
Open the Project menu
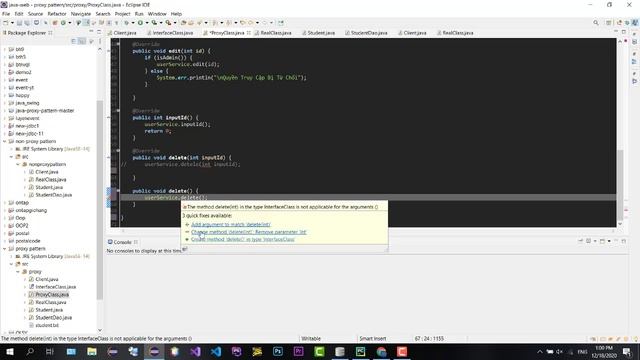(x=122, y=14)
